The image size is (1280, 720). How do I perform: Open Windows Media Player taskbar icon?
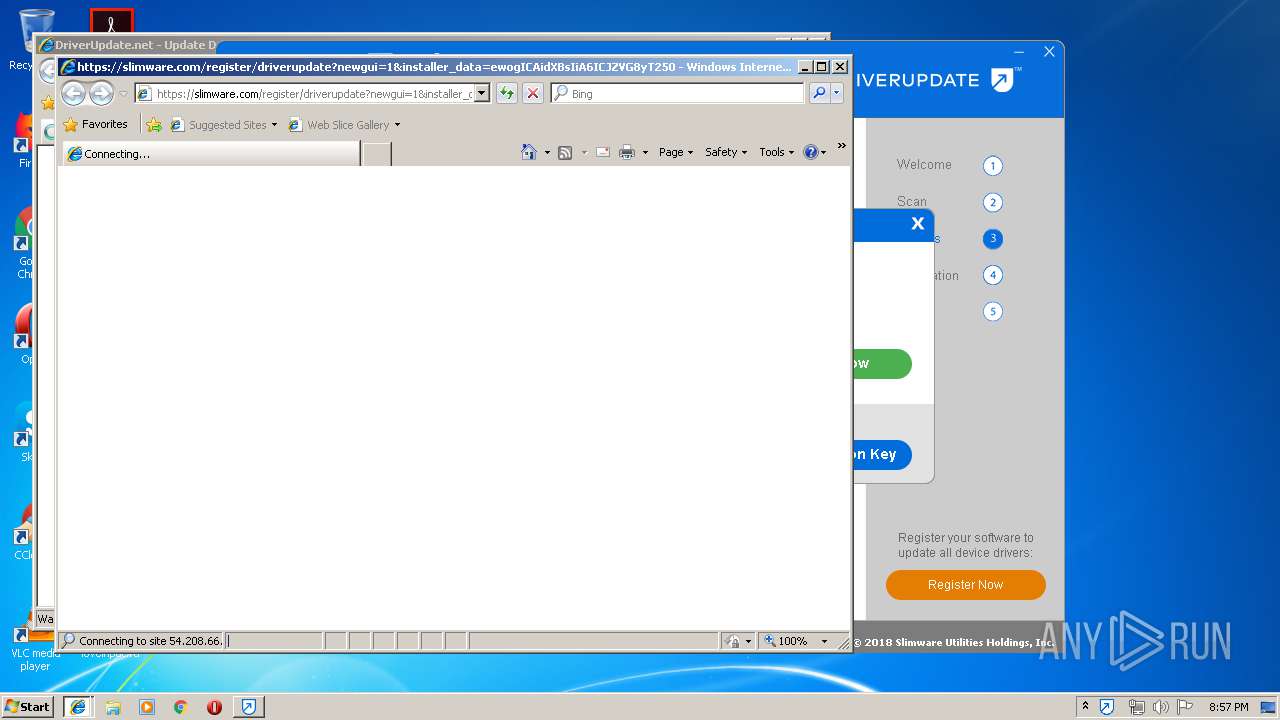tap(147, 707)
